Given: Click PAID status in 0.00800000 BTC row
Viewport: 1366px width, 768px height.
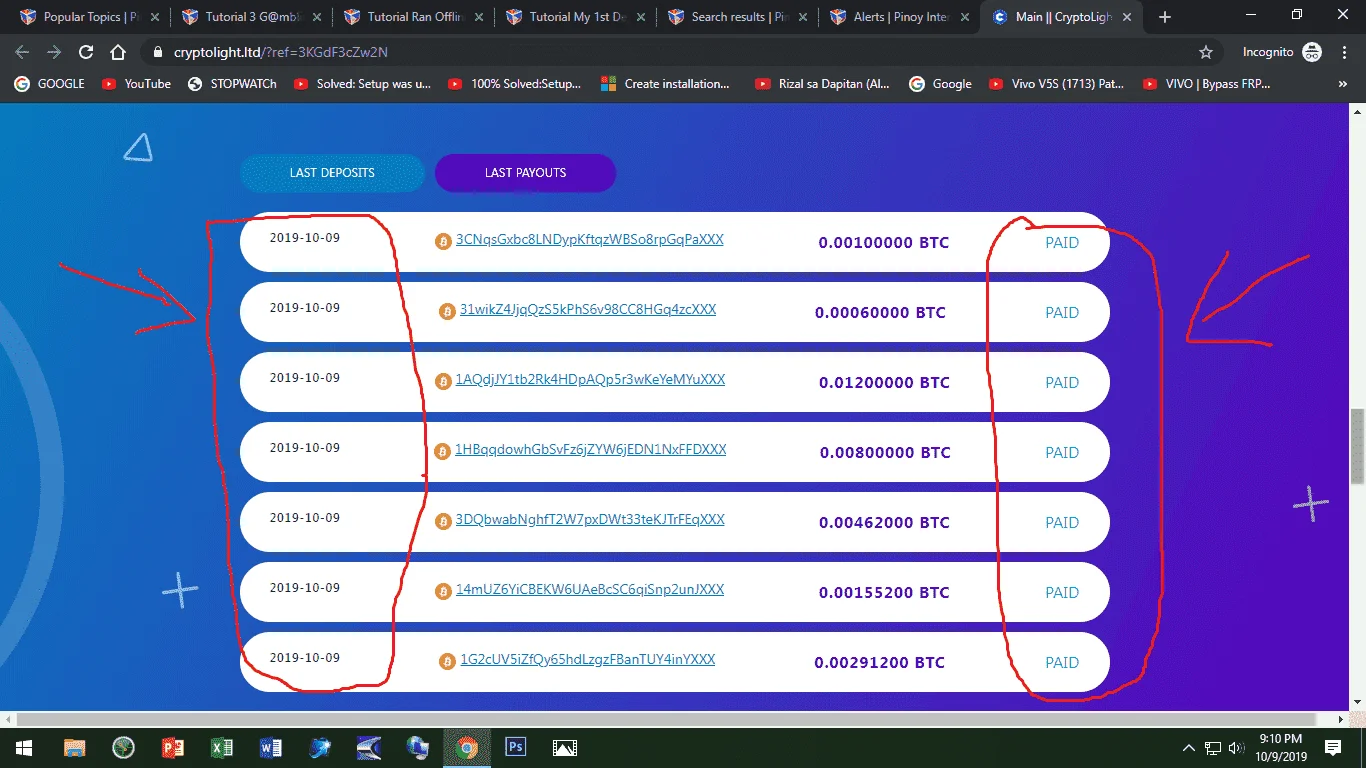Looking at the screenshot, I should (x=1062, y=453).
